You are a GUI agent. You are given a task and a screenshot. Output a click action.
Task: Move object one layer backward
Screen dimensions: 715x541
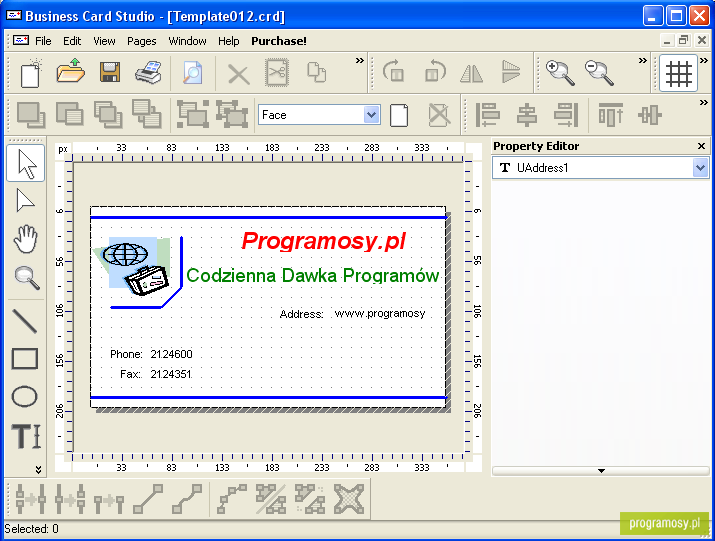coord(146,114)
